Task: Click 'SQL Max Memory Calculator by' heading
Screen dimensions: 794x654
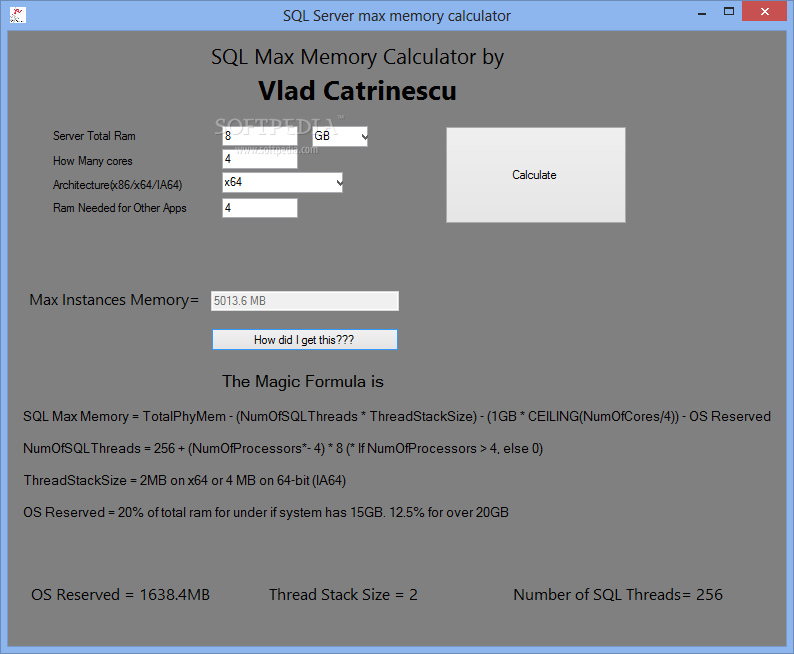Action: pyautogui.click(x=358, y=57)
